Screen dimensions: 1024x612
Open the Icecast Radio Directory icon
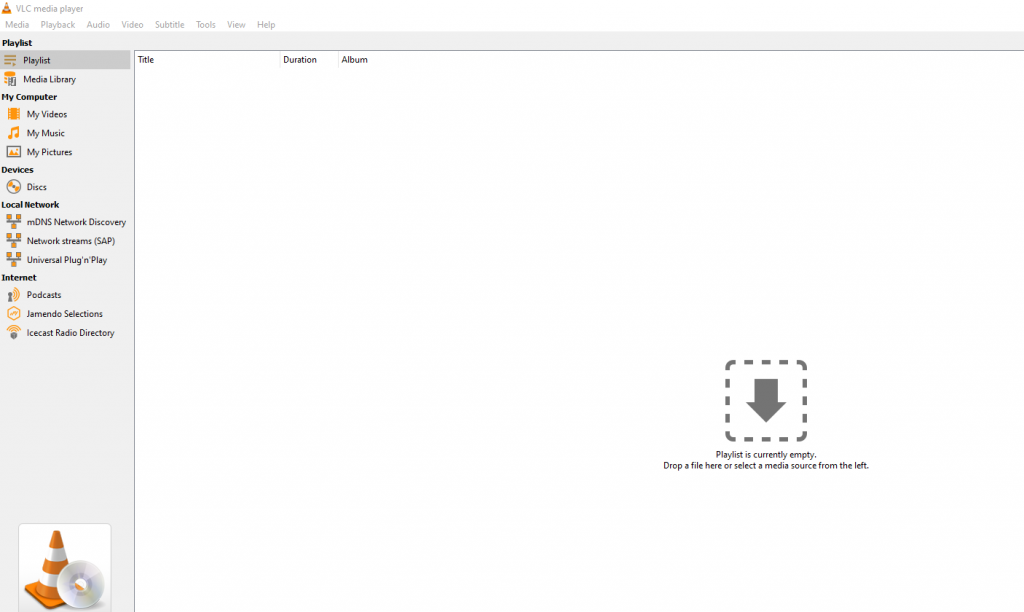[x=14, y=333]
